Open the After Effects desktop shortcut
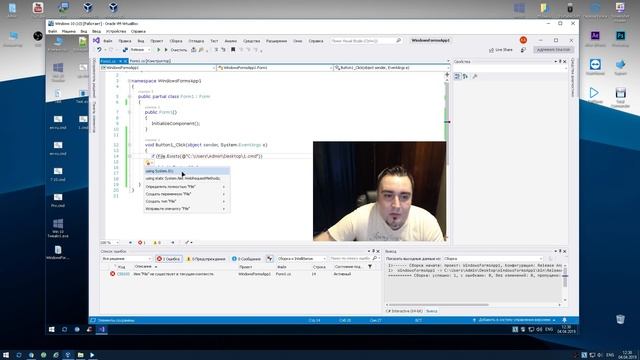Screen dimensions: 640x360 click(595, 36)
